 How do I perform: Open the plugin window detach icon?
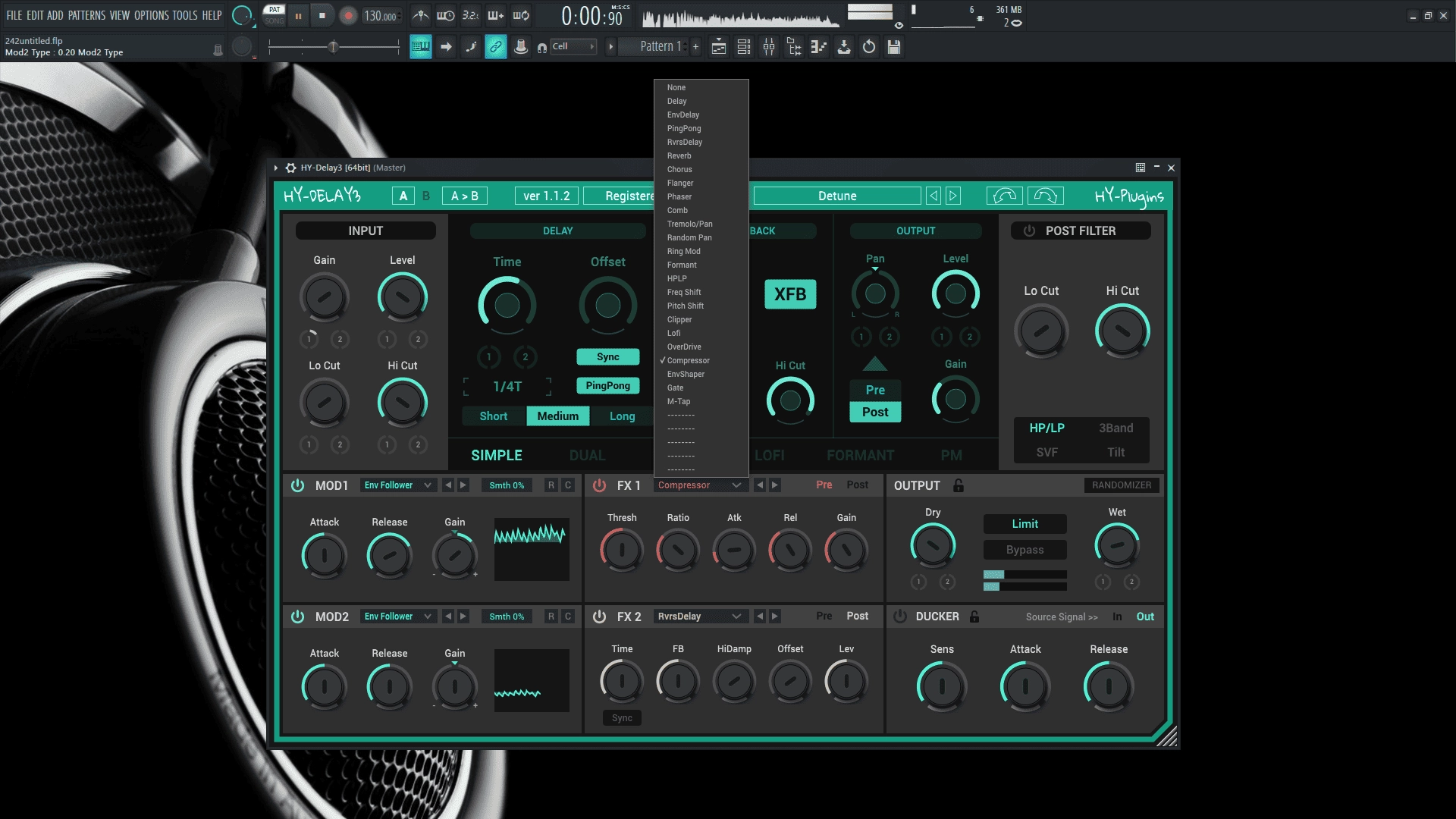tap(1140, 168)
